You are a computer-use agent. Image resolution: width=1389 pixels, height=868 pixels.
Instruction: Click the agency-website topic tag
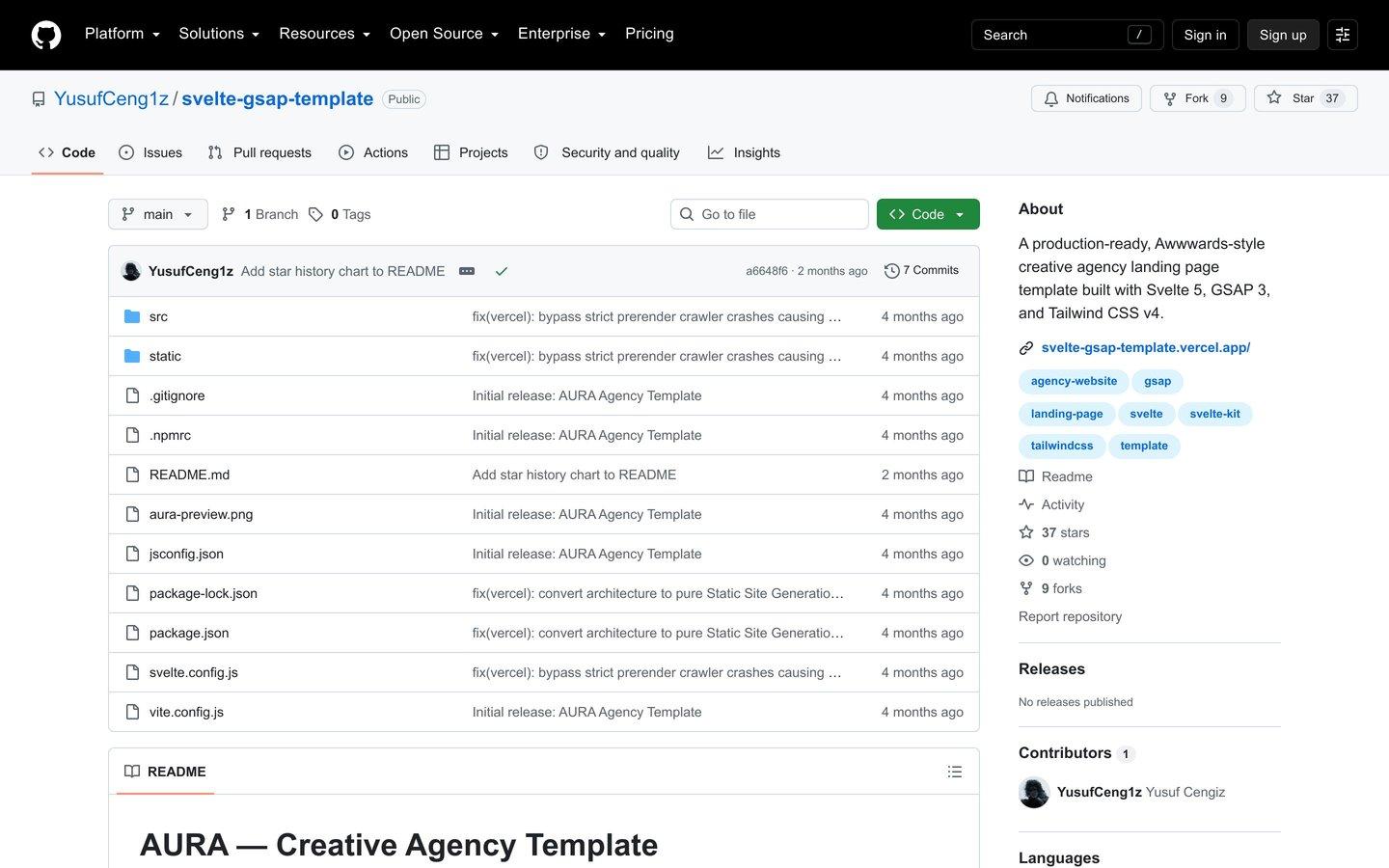tap(1074, 381)
